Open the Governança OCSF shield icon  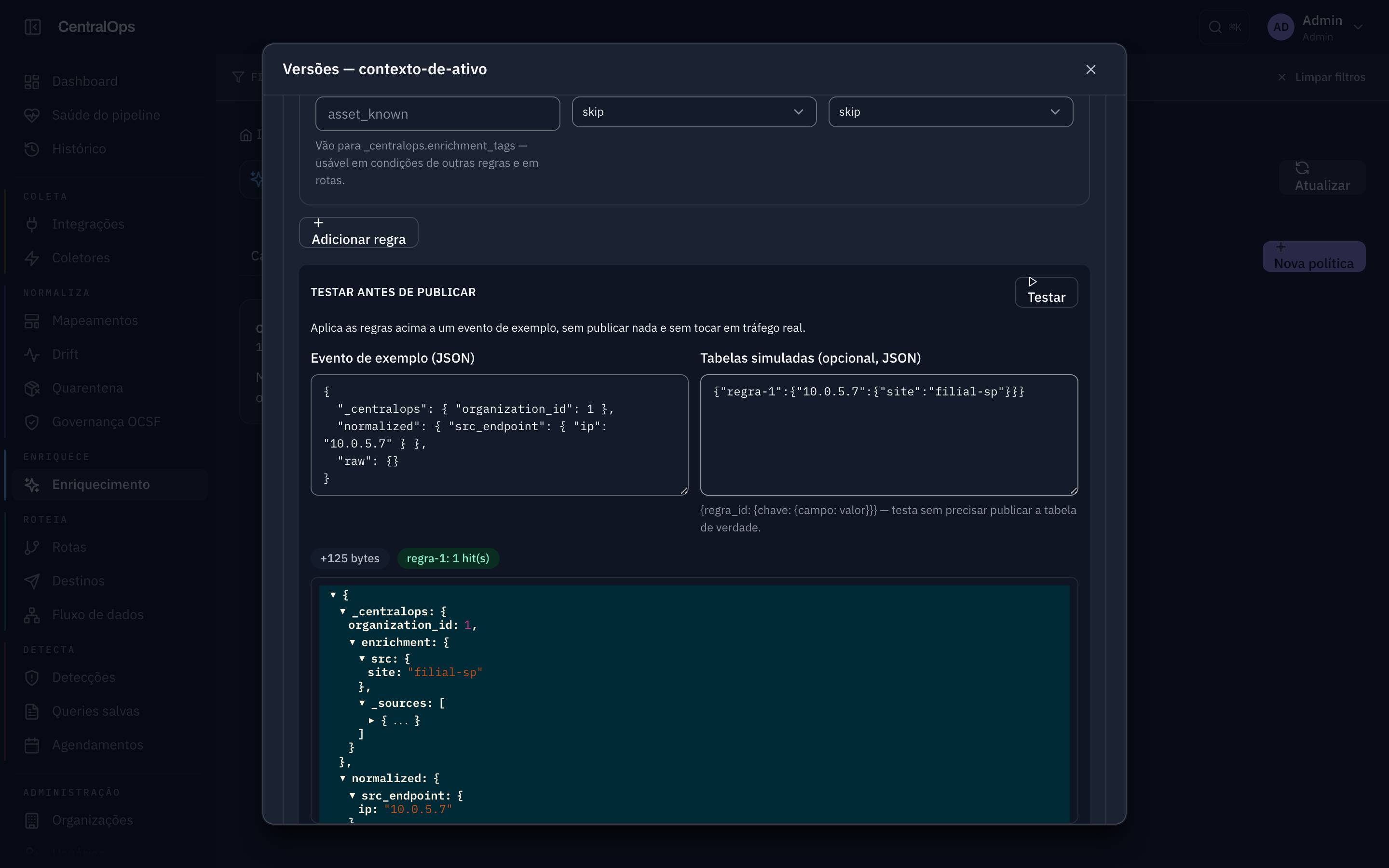click(31, 422)
